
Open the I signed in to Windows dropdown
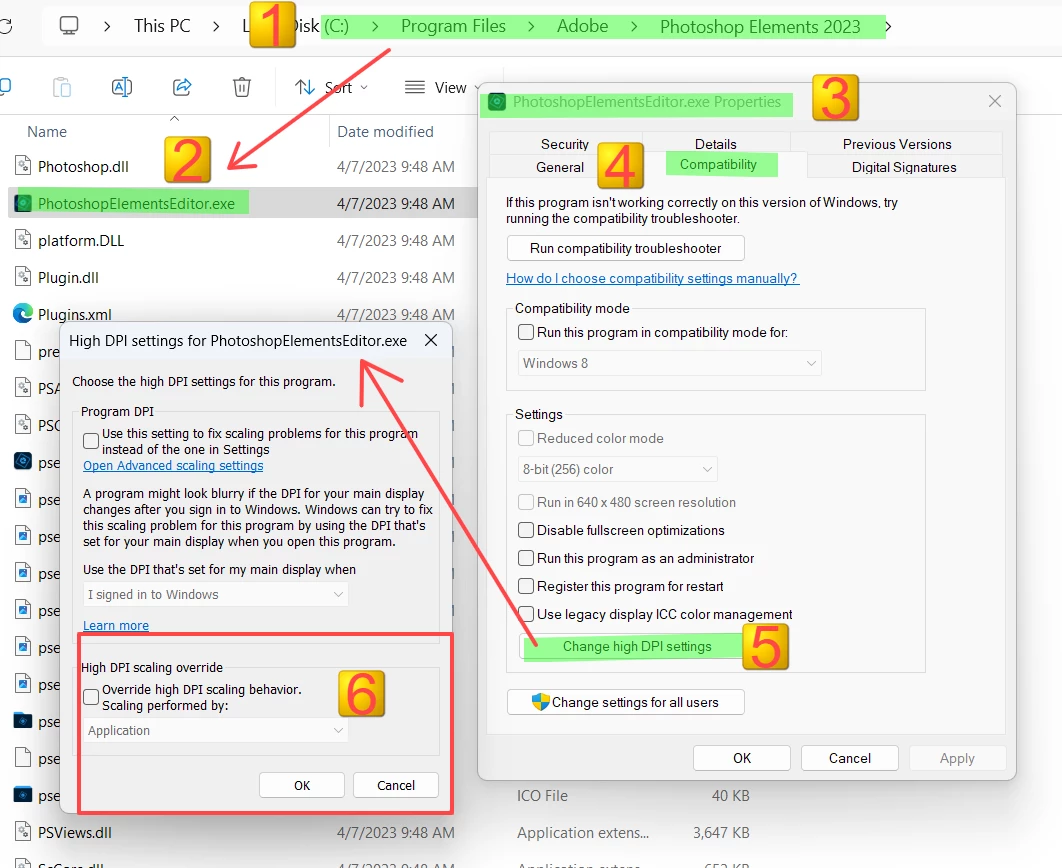coord(215,594)
